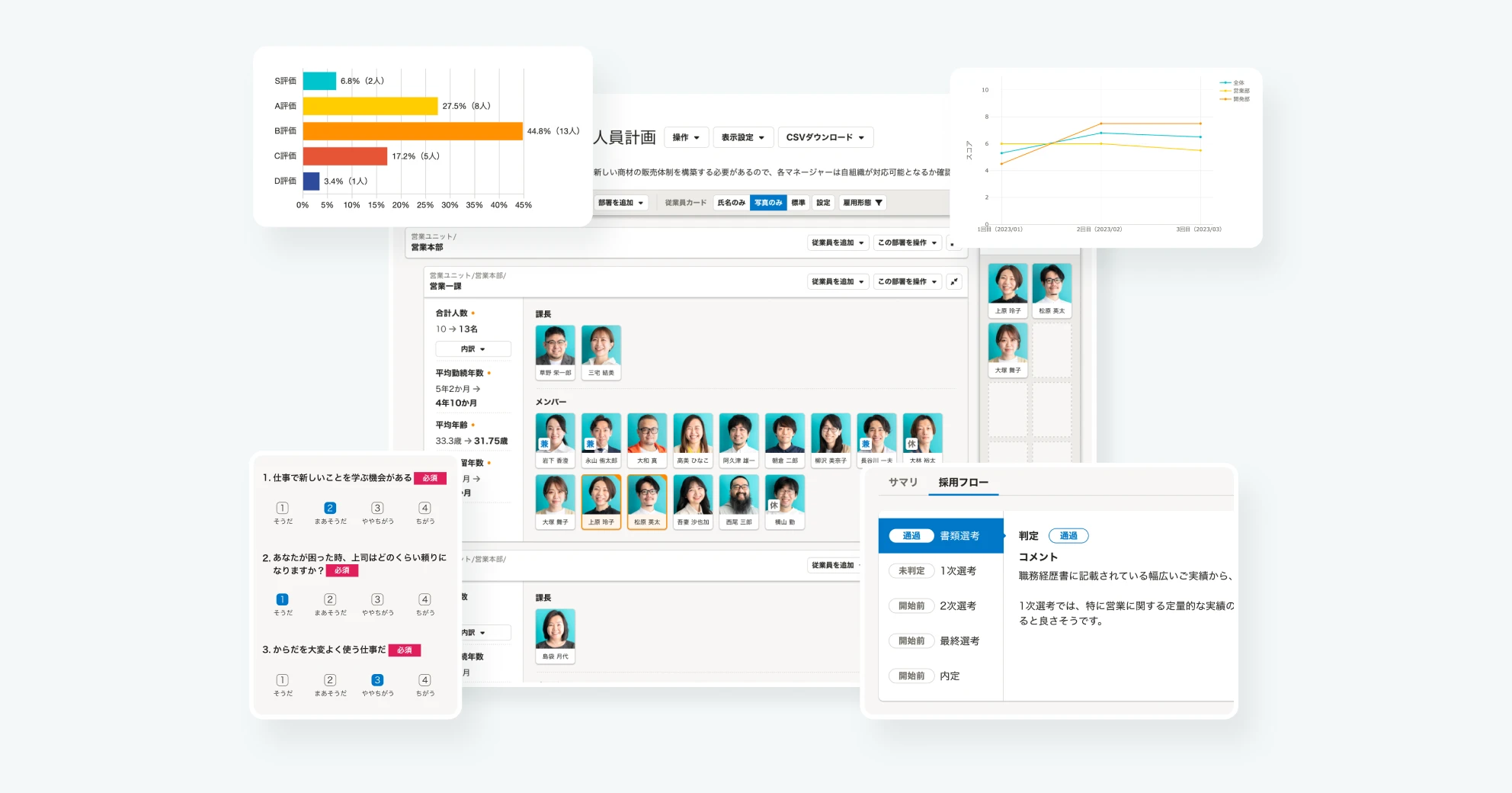Toggle the 全体 series in the line chart legend
1512x793 pixels.
tap(1233, 83)
